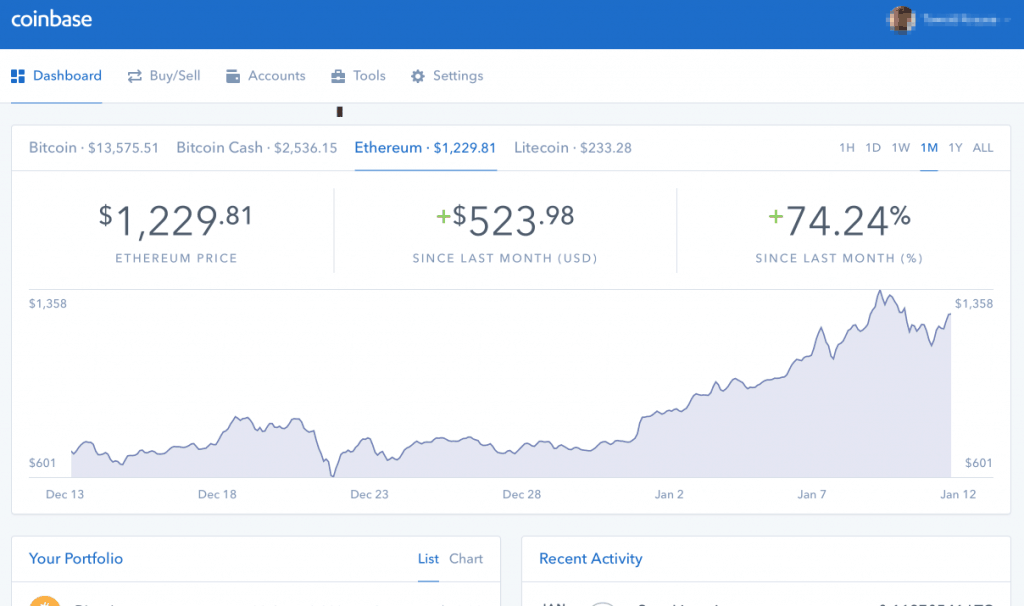Switch chart range to 1Y
Image resolution: width=1024 pixels, height=606 pixels.
(x=955, y=148)
